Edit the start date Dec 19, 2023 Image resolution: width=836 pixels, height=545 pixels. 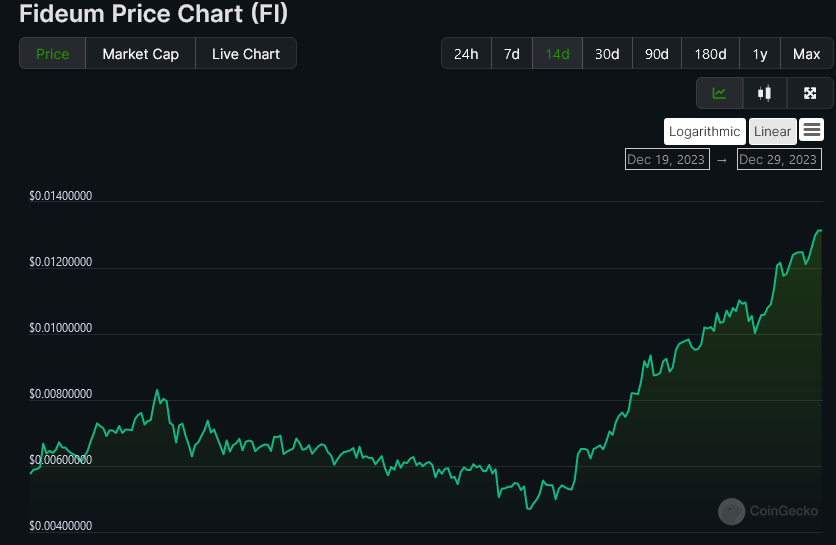pyautogui.click(x=667, y=159)
